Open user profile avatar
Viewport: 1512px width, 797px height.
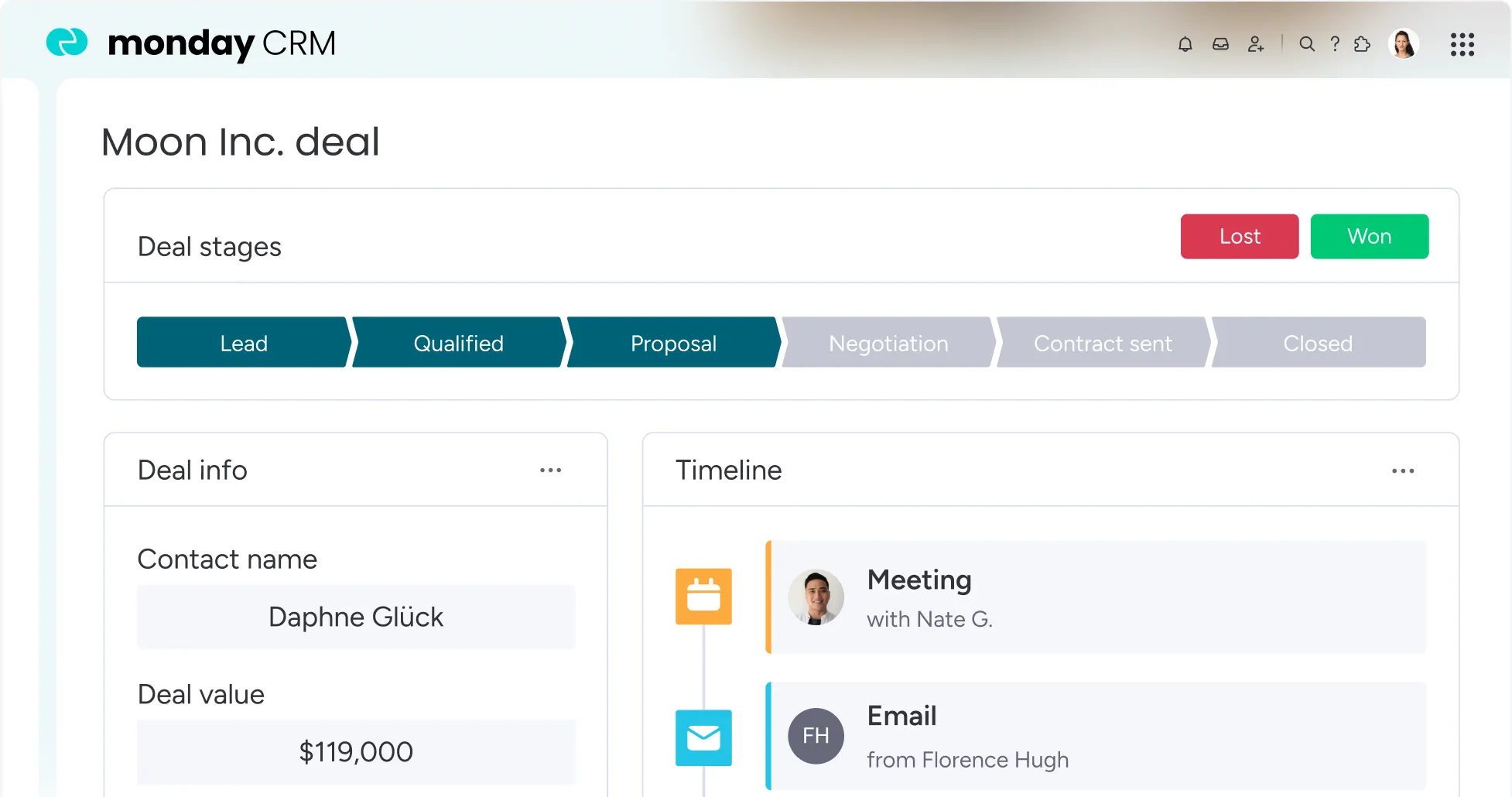point(1404,44)
